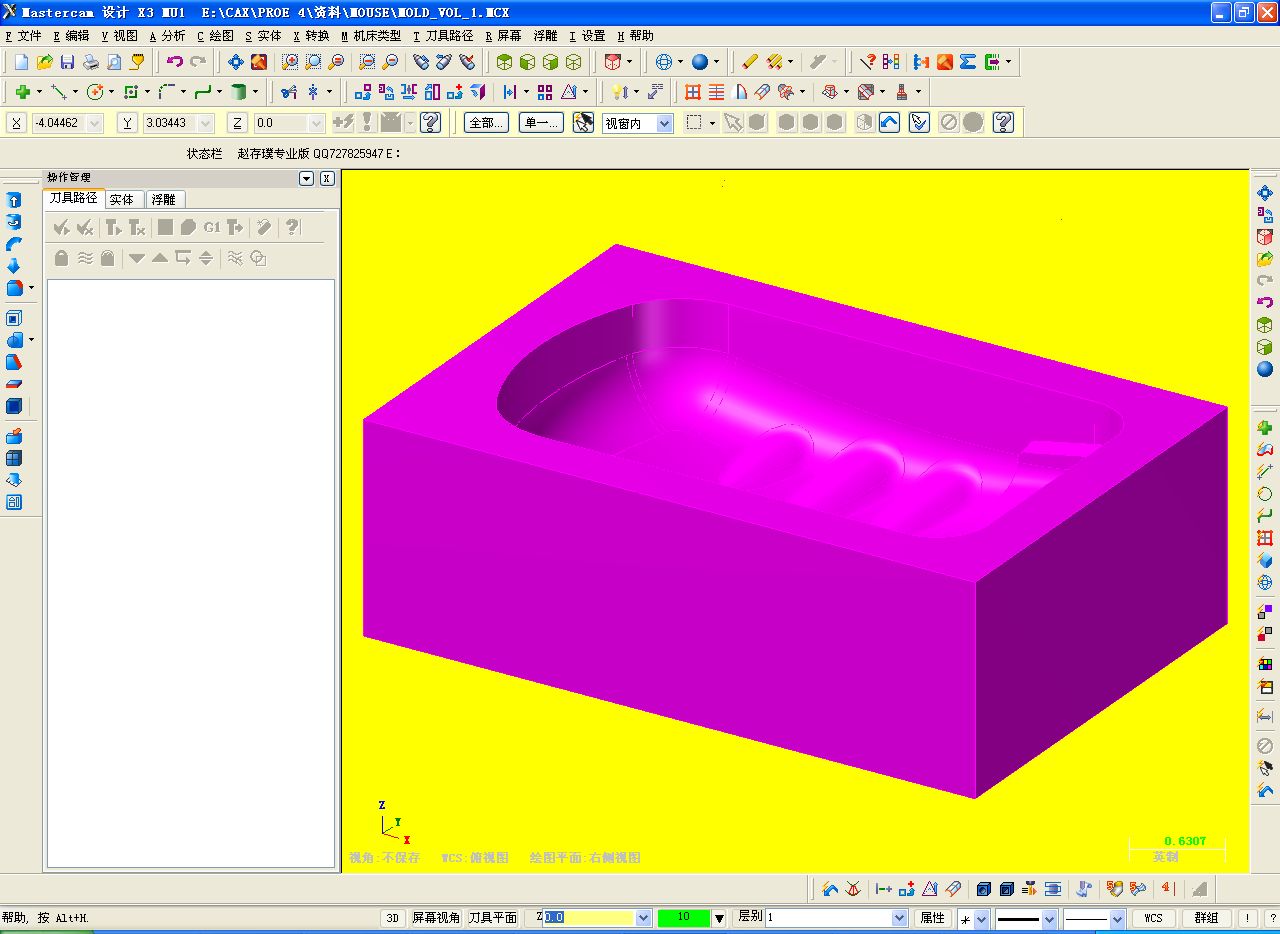Screen dimensions: 1280x934
Task: Click the green plus create-point icon
Action: [22, 92]
